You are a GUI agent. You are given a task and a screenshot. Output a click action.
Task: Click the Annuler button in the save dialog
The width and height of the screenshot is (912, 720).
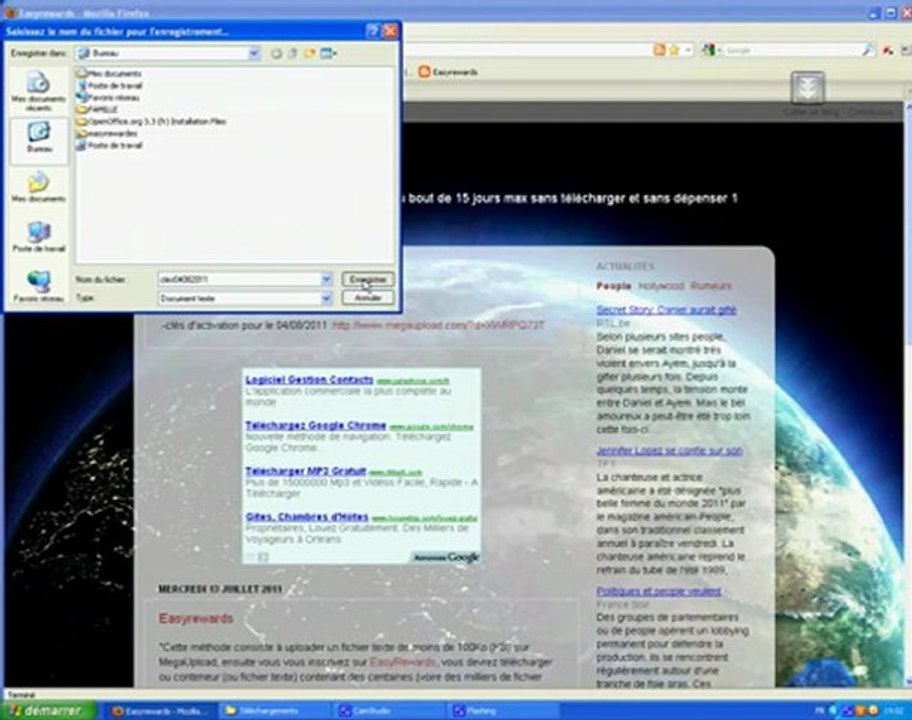click(x=368, y=298)
